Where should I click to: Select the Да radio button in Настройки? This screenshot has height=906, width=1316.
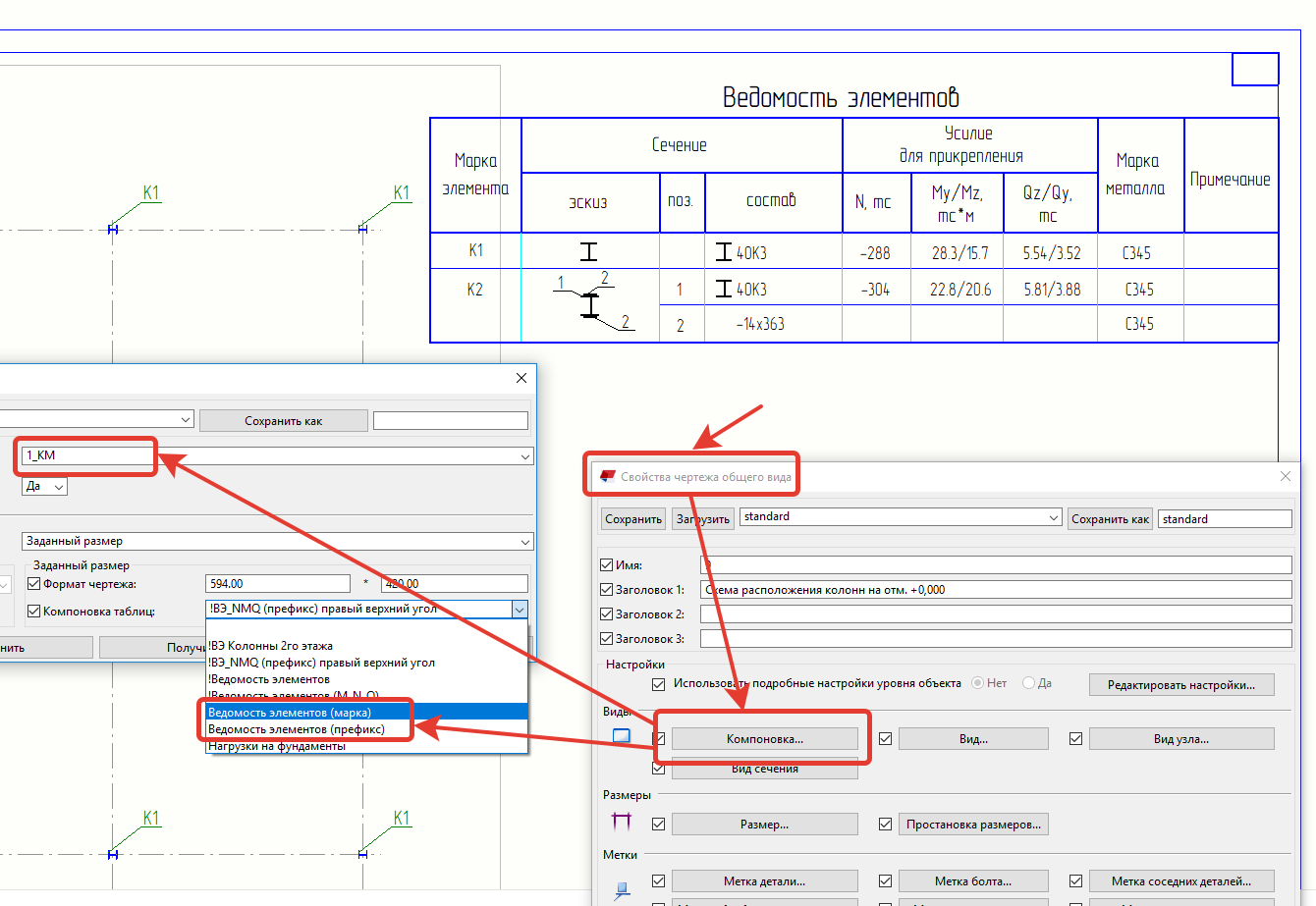pos(1028,683)
